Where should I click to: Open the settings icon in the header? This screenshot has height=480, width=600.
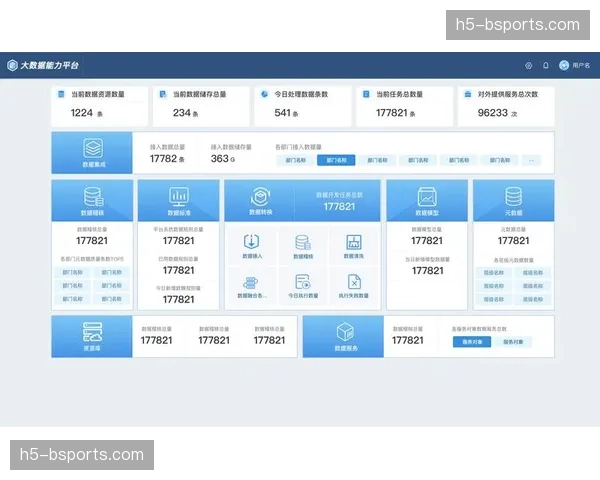coord(529,65)
